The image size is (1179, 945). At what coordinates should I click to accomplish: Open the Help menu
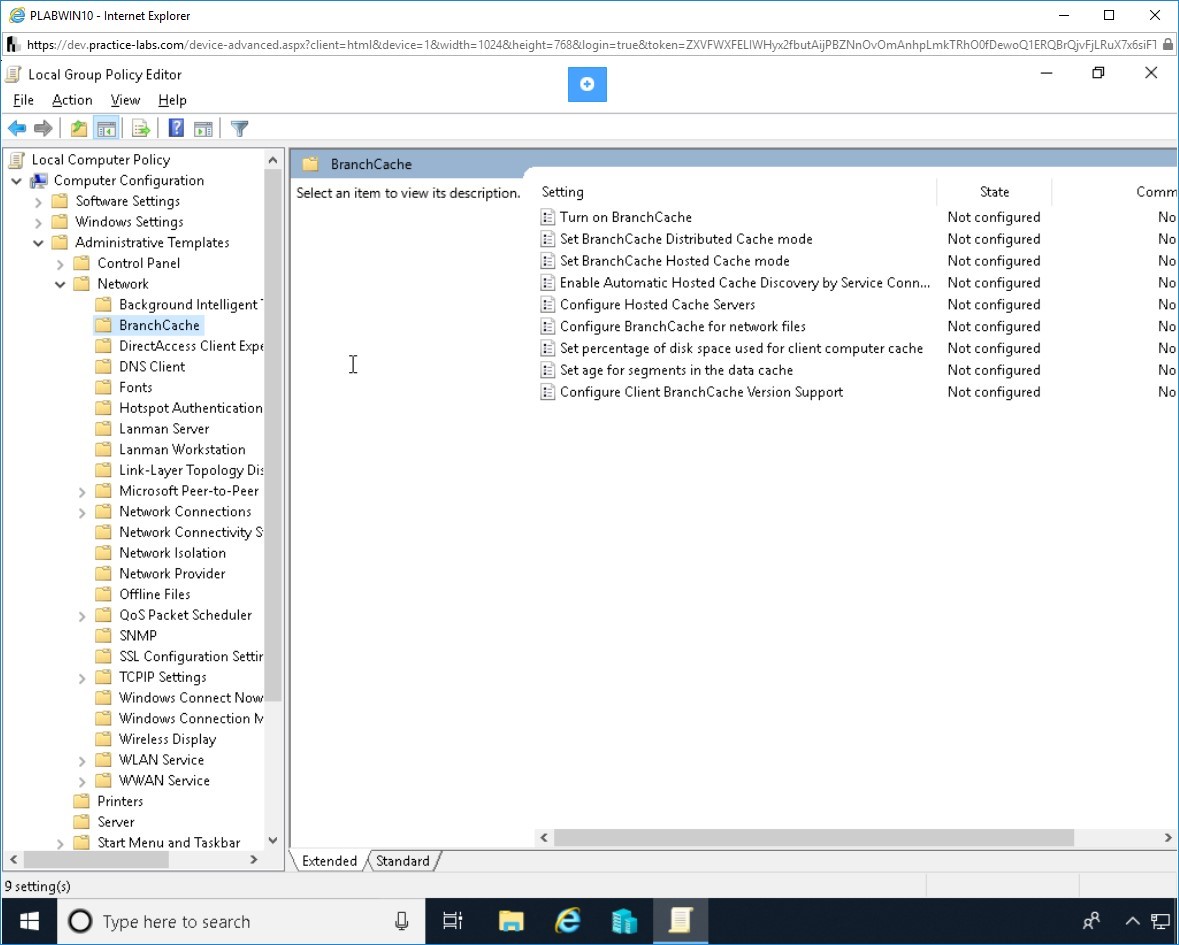(x=172, y=100)
